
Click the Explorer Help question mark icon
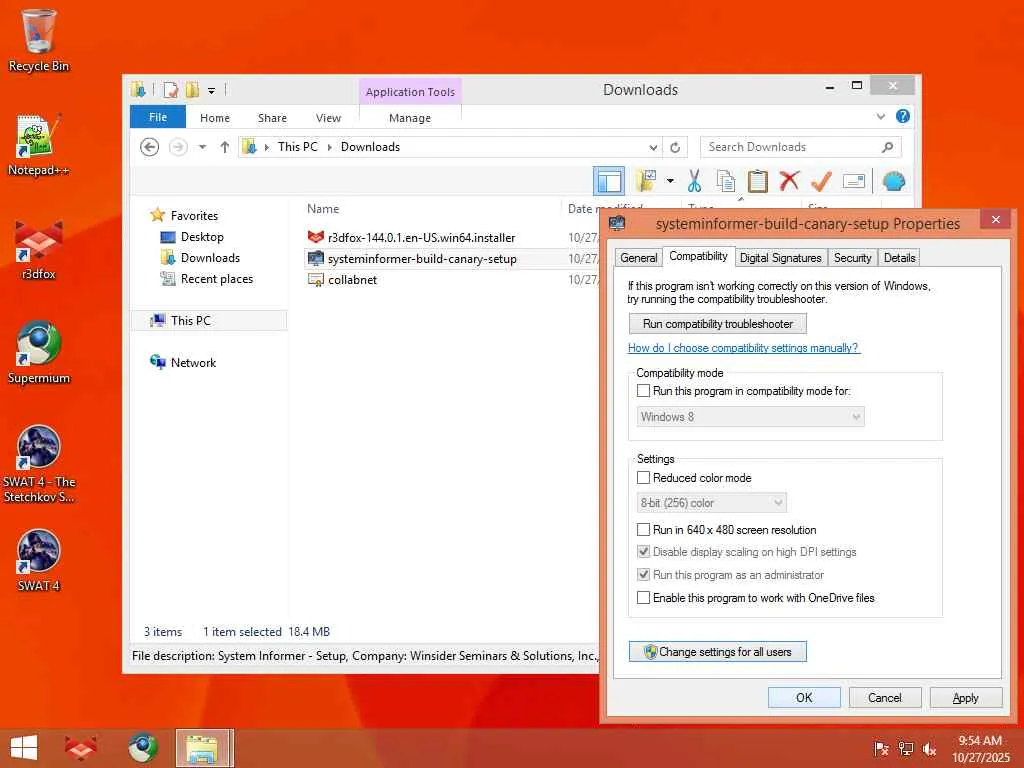tap(903, 116)
